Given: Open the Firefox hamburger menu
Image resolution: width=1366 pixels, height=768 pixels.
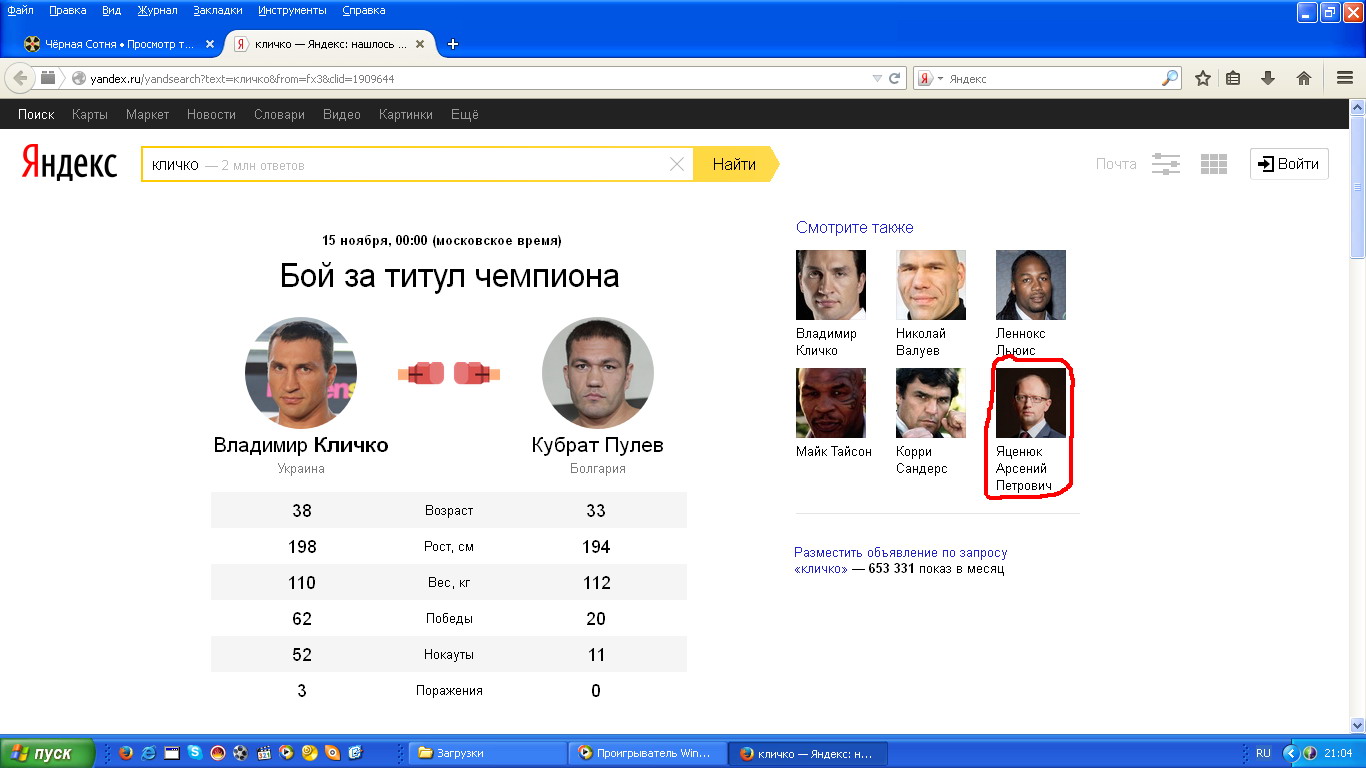Looking at the screenshot, I should pyautogui.click(x=1345, y=78).
